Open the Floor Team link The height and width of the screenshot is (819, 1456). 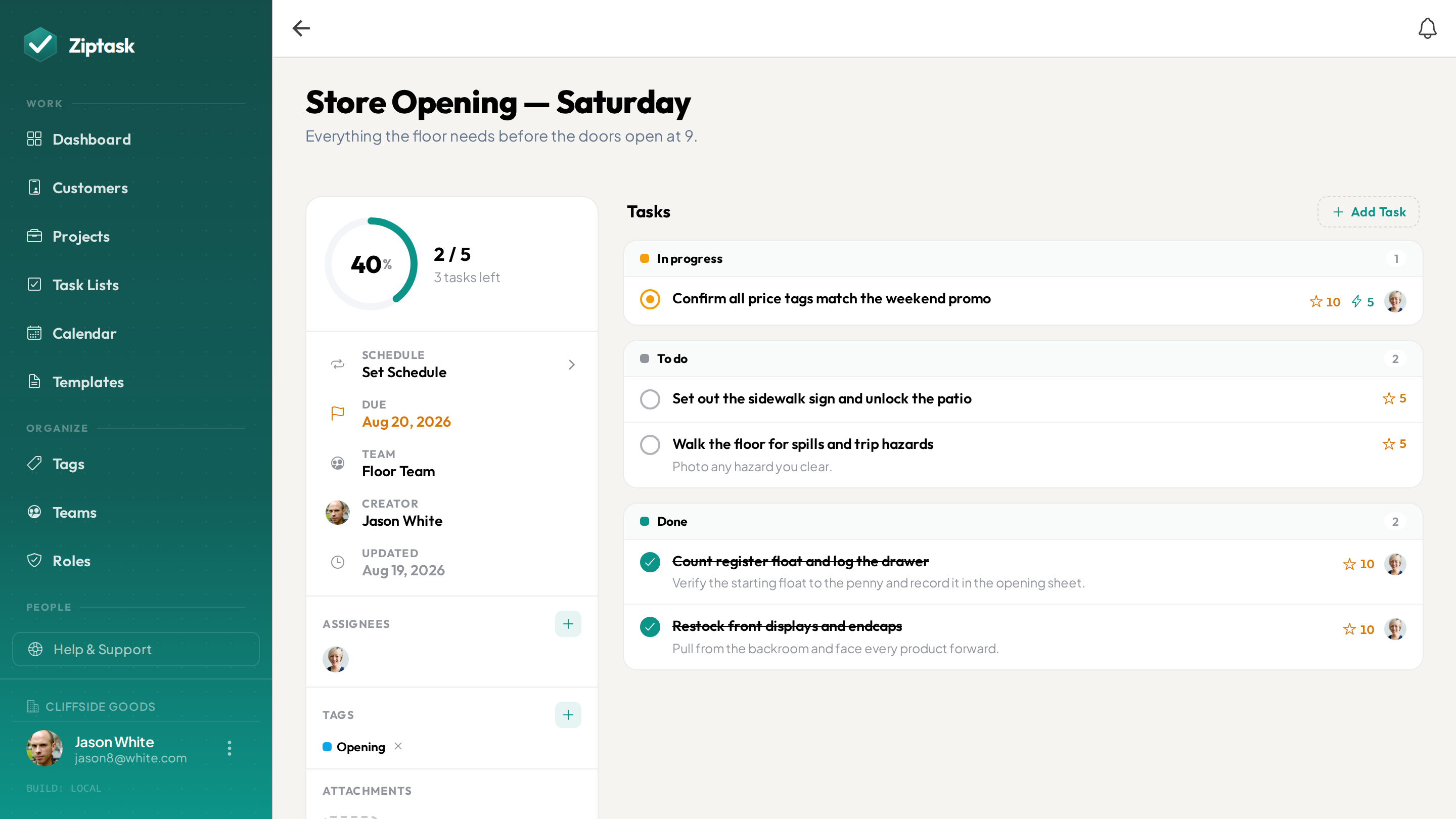(398, 471)
